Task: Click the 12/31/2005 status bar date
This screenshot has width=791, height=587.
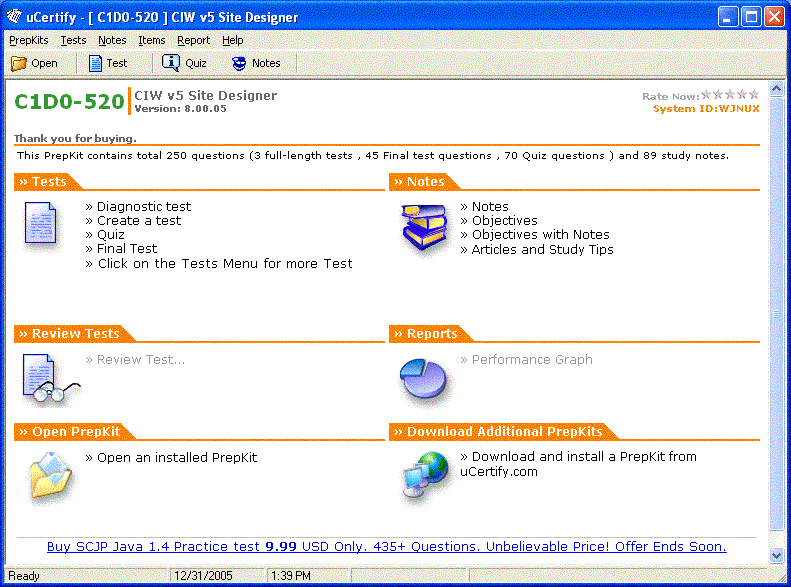Action: coord(203,576)
